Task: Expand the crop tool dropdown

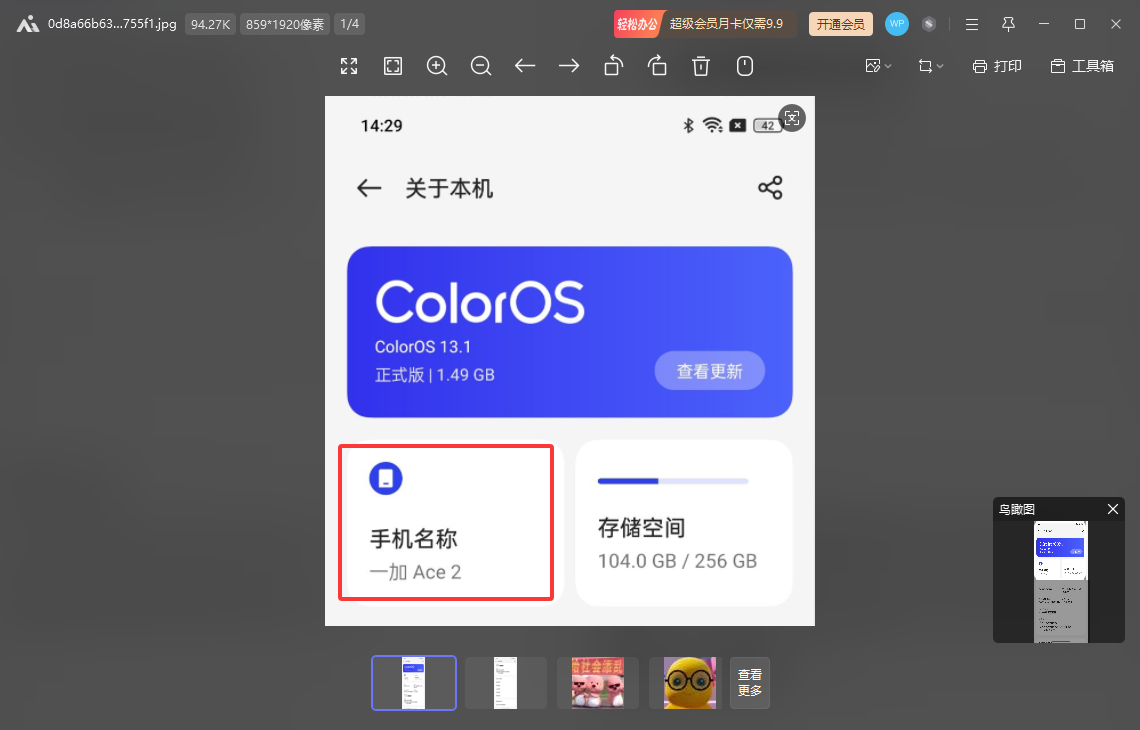Action: pos(931,66)
